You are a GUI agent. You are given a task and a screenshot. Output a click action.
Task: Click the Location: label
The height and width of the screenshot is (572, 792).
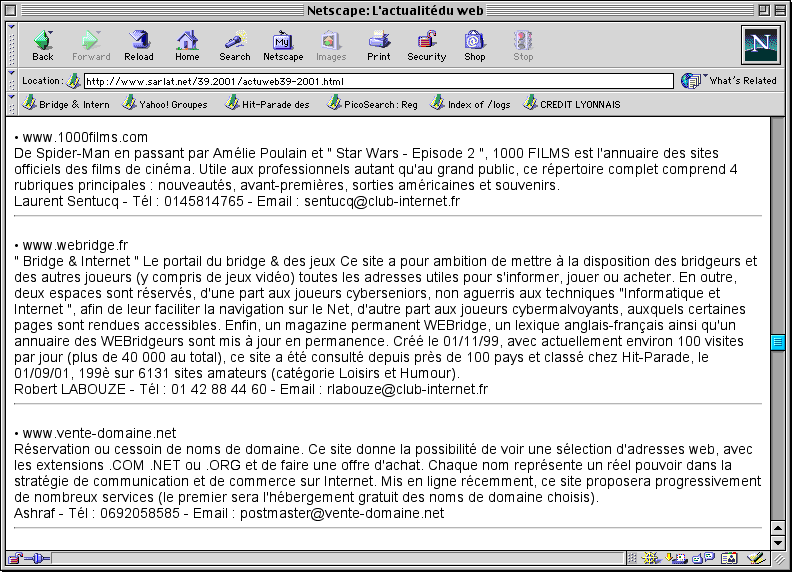click(42, 80)
